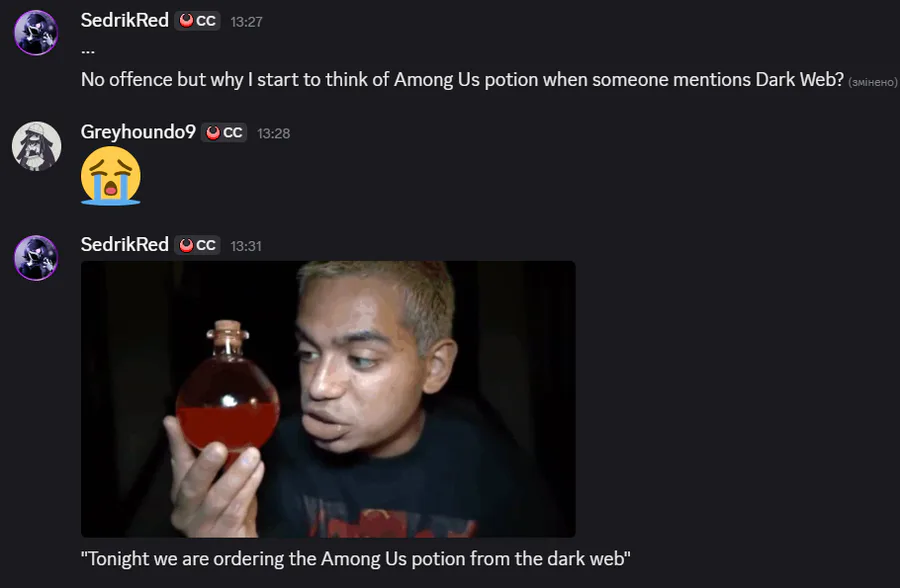Screen dimensions: 900x588
Task: Click the crying face emoji
Action: pos(111,176)
